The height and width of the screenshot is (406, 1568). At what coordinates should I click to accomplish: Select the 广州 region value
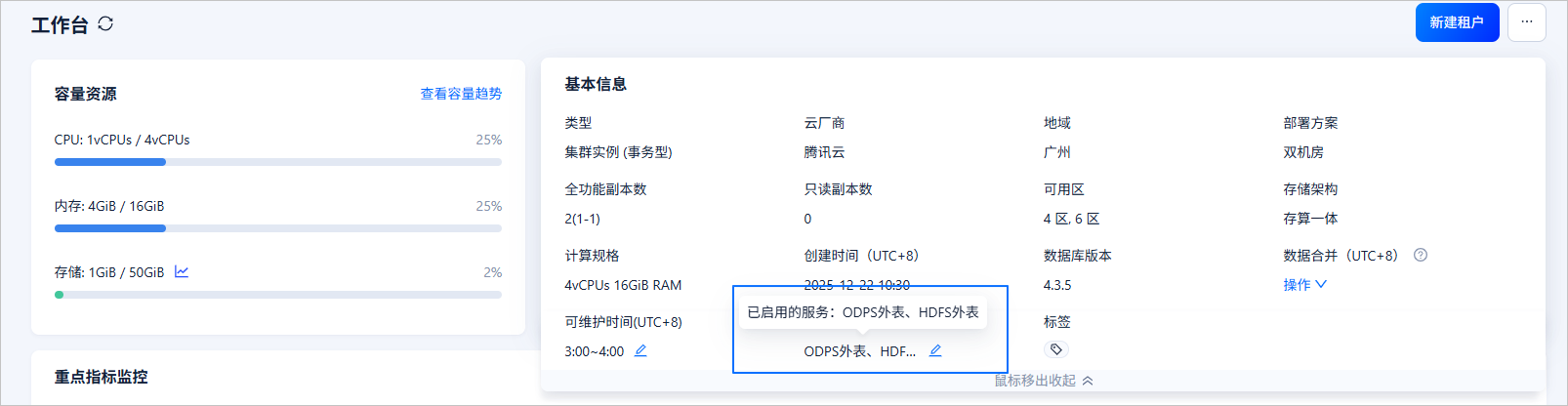[1057, 152]
